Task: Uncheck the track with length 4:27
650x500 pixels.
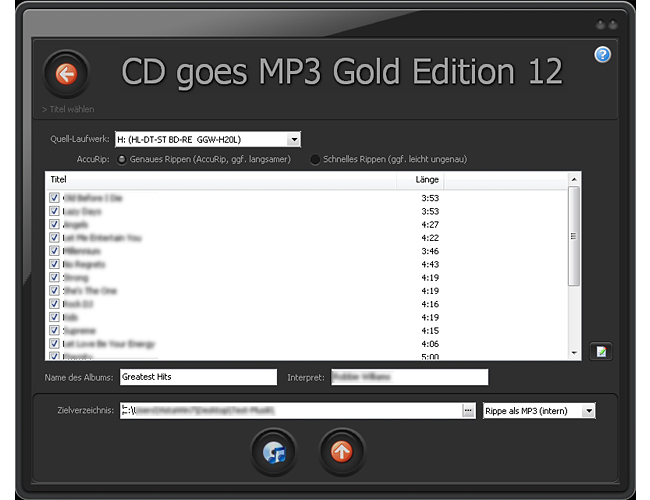Action: click(54, 224)
